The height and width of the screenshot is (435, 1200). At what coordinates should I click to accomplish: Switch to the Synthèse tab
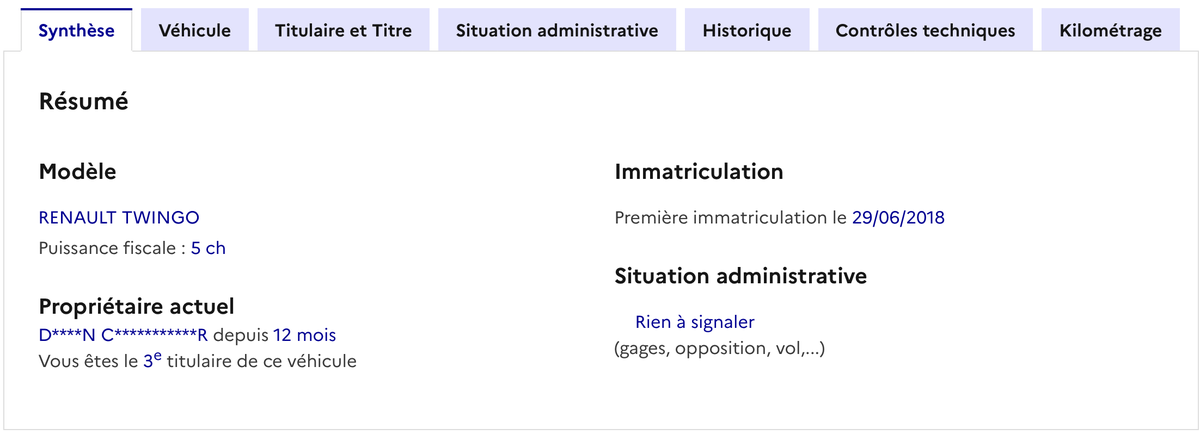point(76,30)
